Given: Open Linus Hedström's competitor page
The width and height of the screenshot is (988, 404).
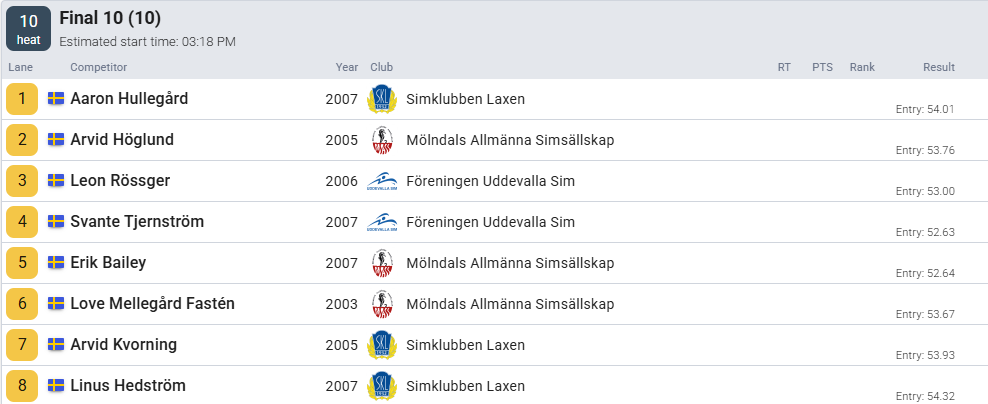Looking at the screenshot, I should click(128, 386).
